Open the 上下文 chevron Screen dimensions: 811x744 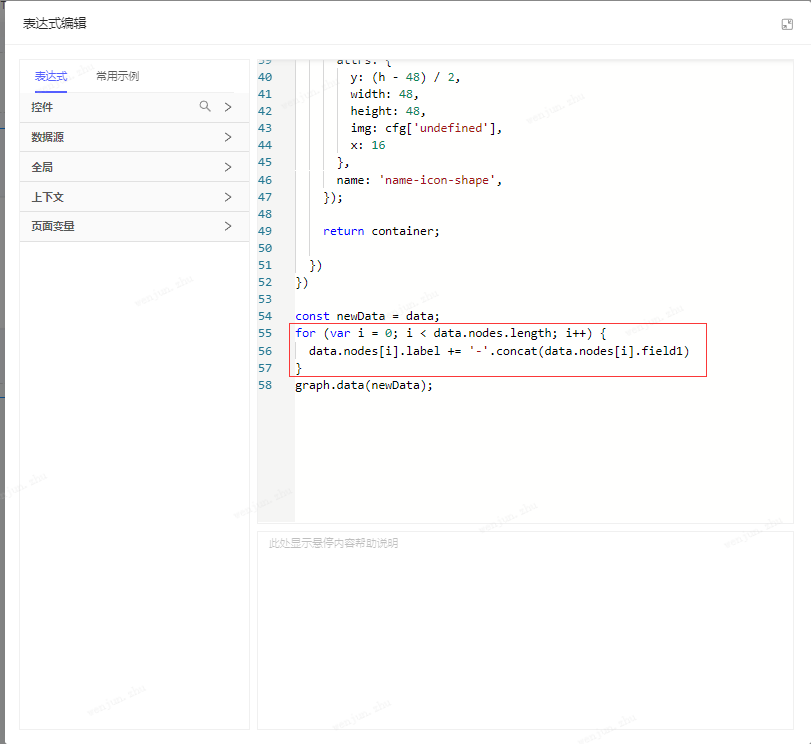click(228, 197)
